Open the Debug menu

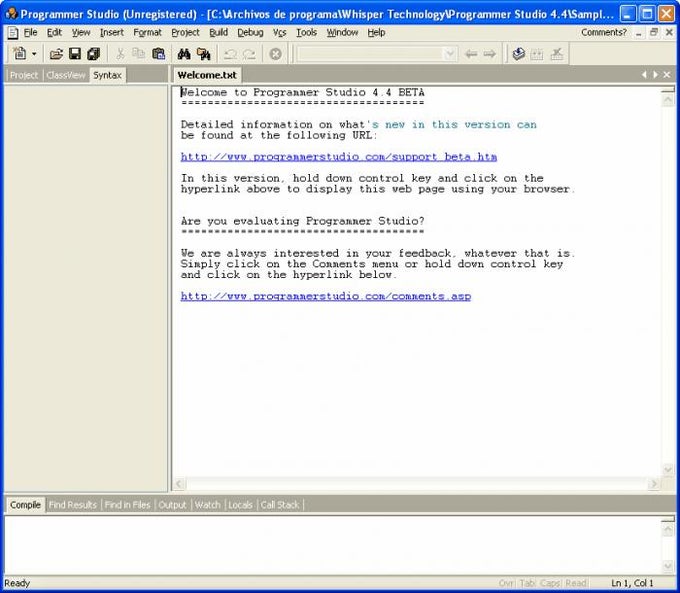(x=250, y=33)
